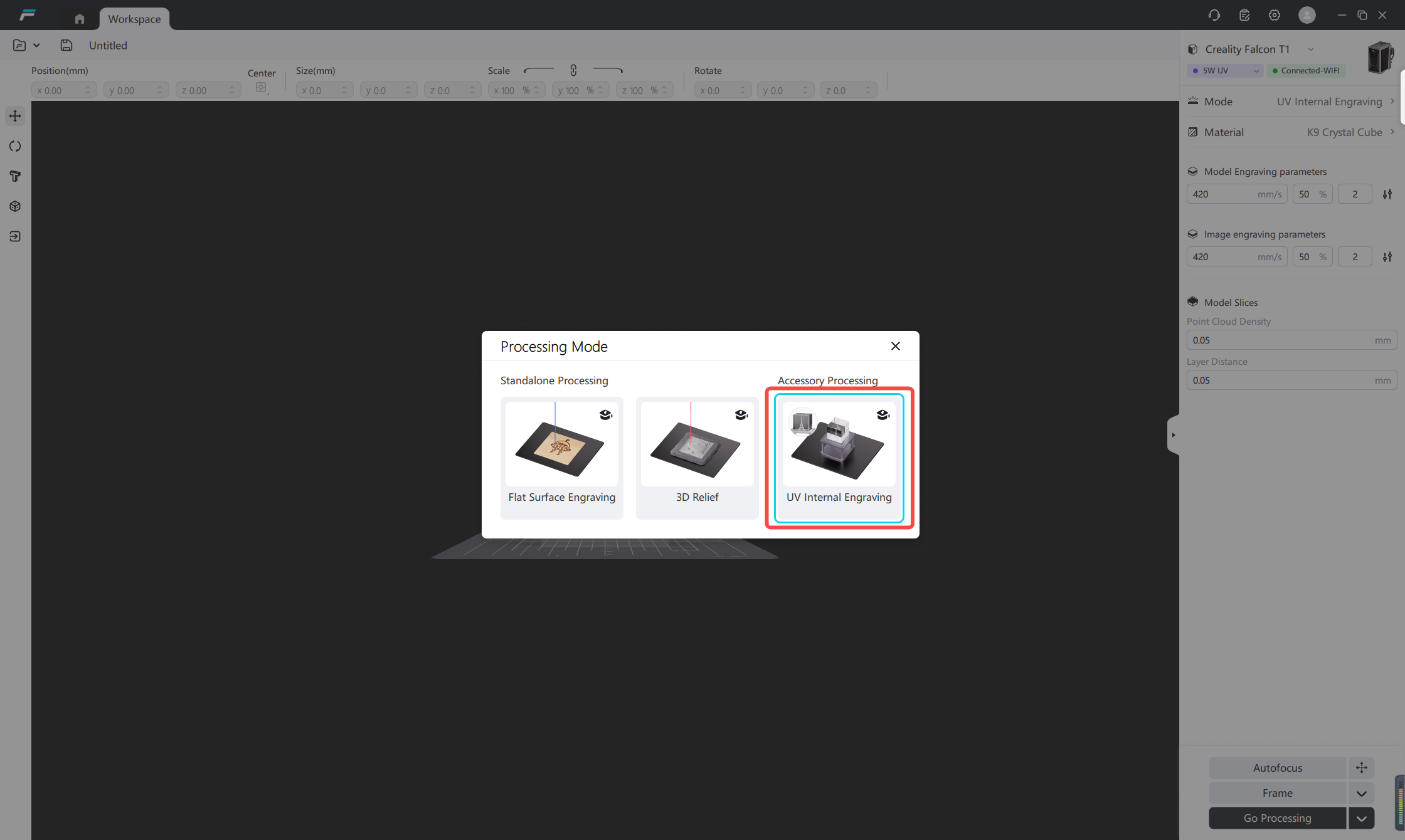The width and height of the screenshot is (1405, 840).
Task: Open the 3D model cube tool
Action: click(15, 206)
